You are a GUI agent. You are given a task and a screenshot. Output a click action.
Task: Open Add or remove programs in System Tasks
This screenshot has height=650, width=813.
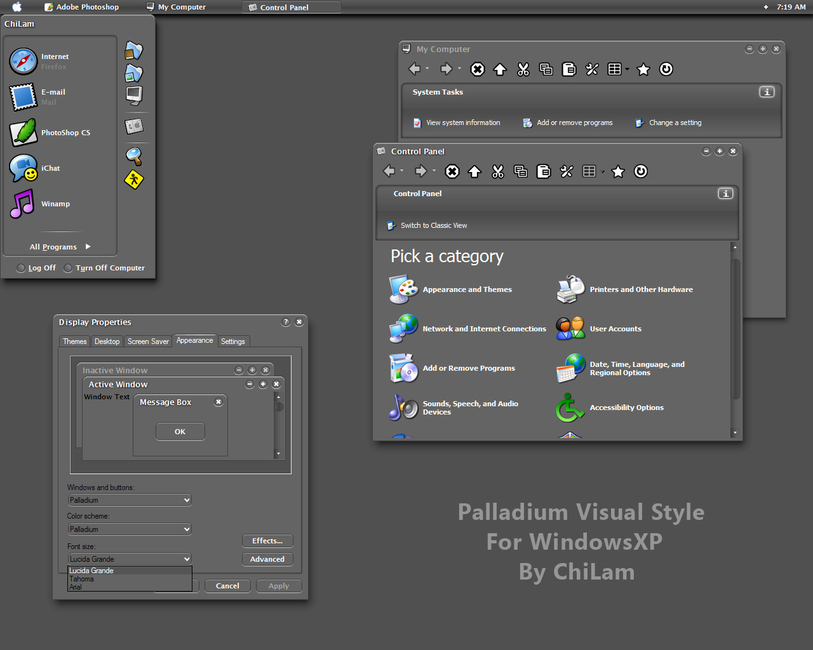click(568, 123)
